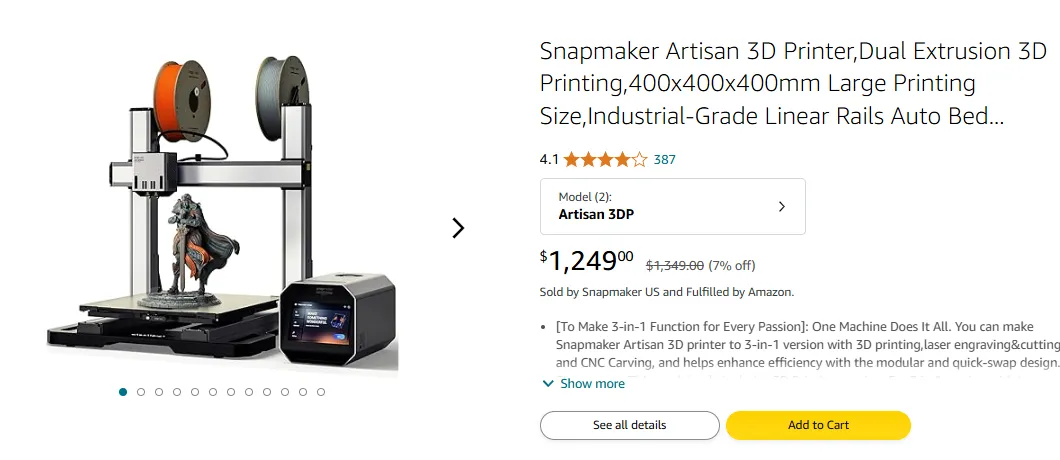
Task: Select the third carousel dot
Action: (159, 392)
